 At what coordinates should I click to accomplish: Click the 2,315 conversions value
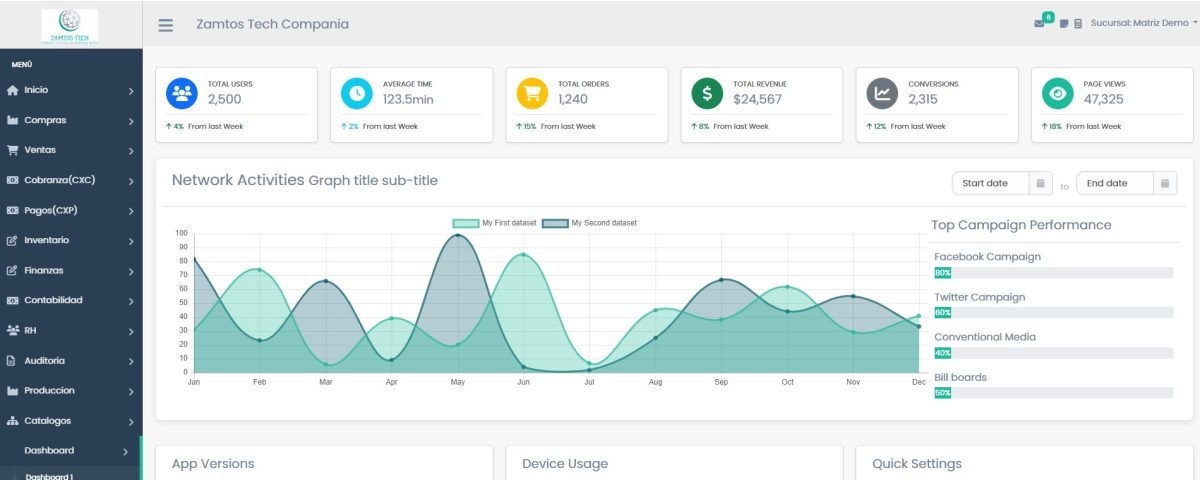tap(923, 99)
